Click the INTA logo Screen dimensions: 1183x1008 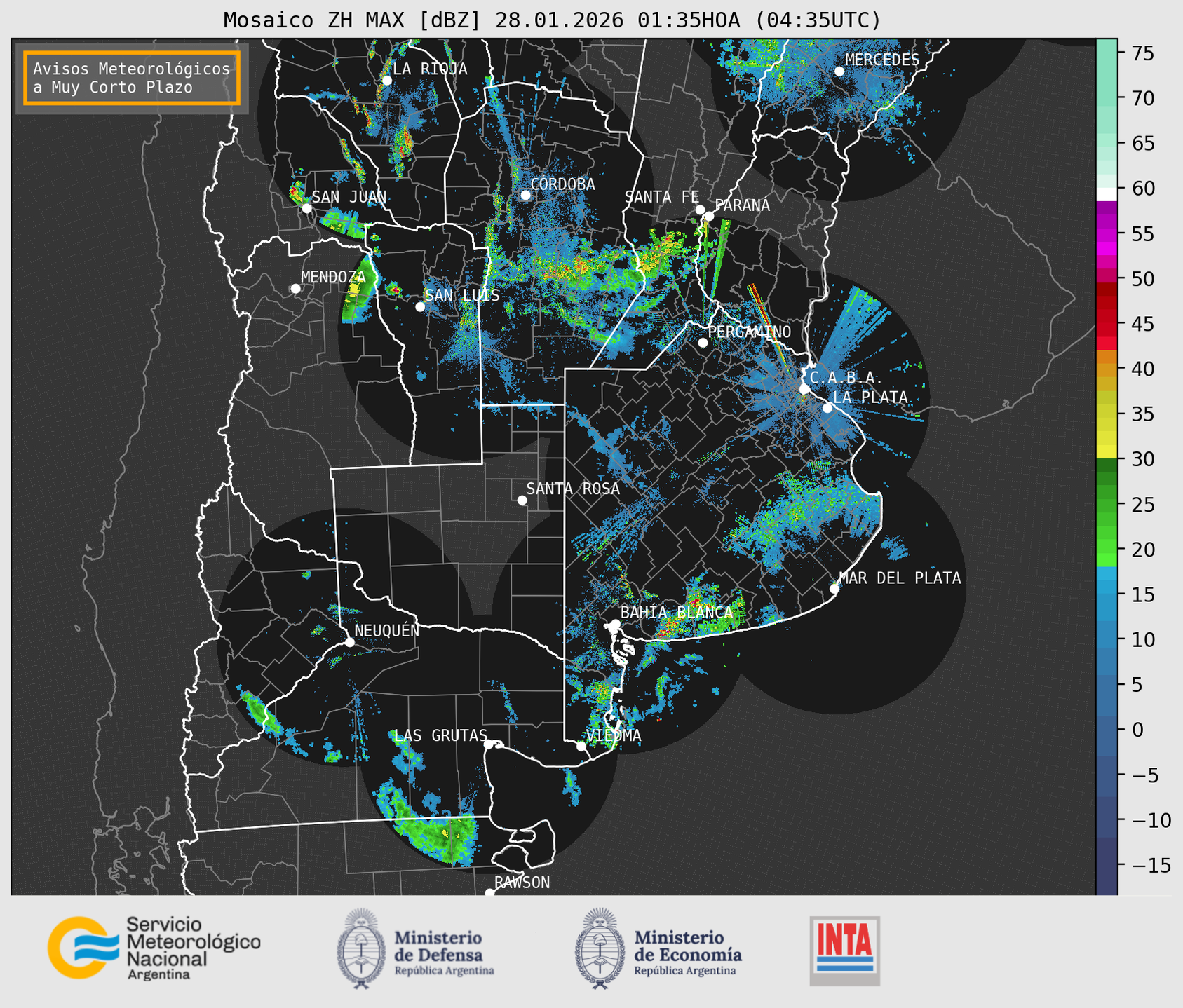coord(844,951)
